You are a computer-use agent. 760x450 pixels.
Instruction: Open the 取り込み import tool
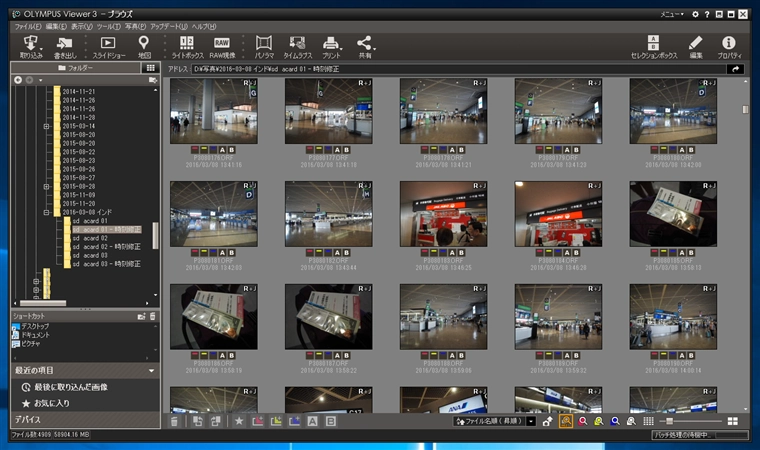31,47
